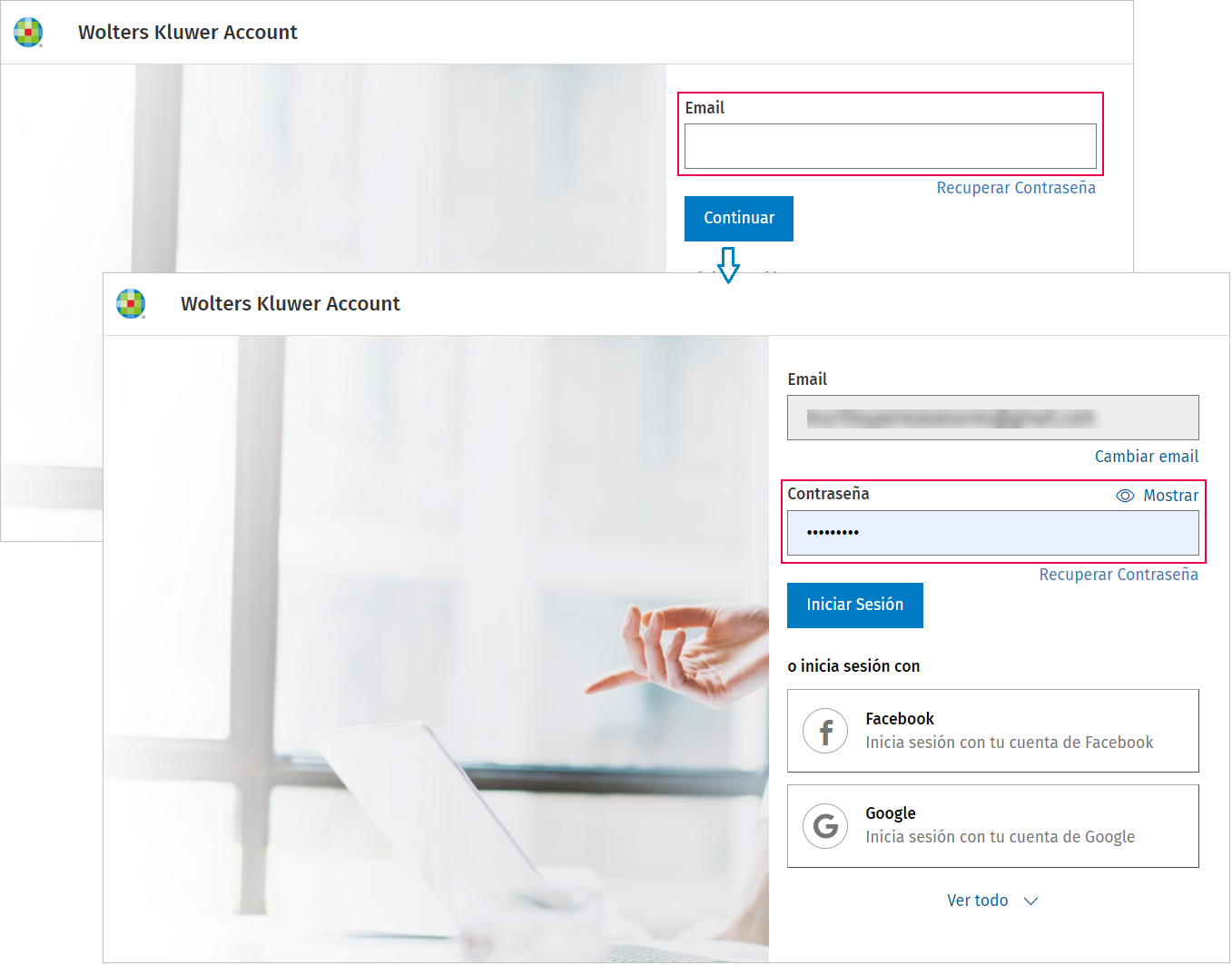The width and height of the screenshot is (1232, 965).
Task: Click the Wolters Kluwer logo in the back window
Action: click(x=28, y=32)
